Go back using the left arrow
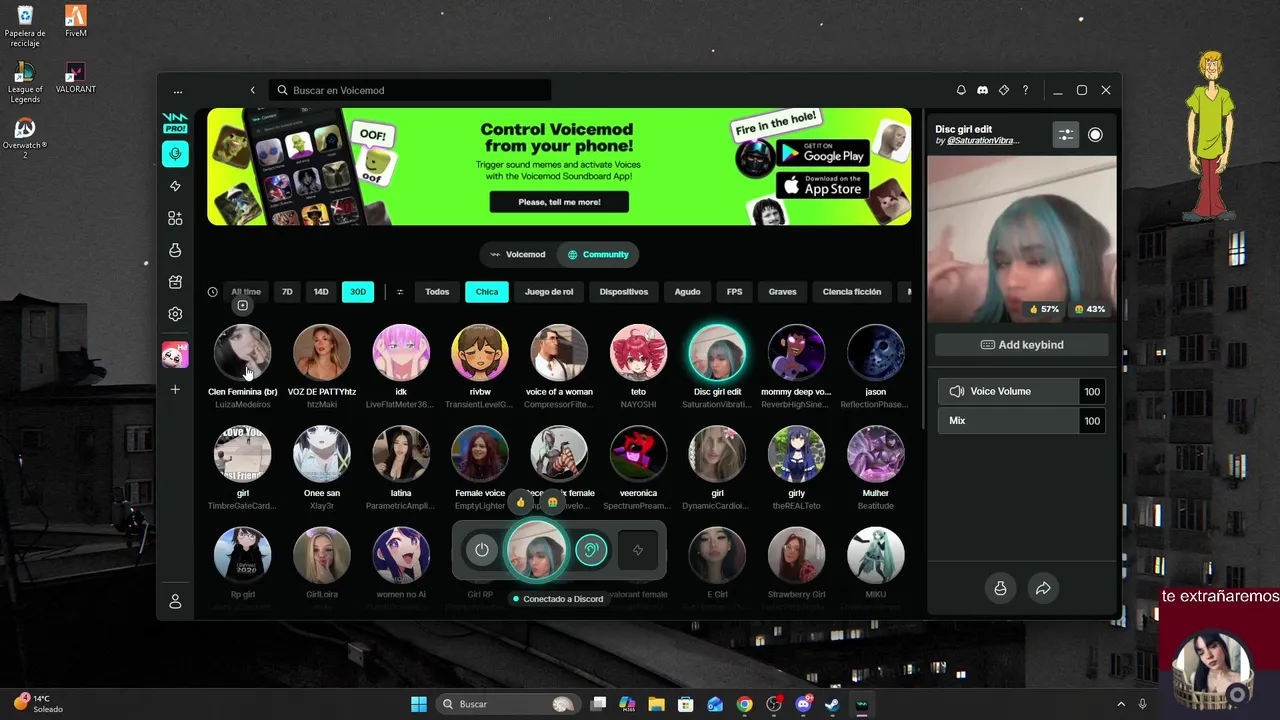The width and height of the screenshot is (1280, 720). (252, 90)
